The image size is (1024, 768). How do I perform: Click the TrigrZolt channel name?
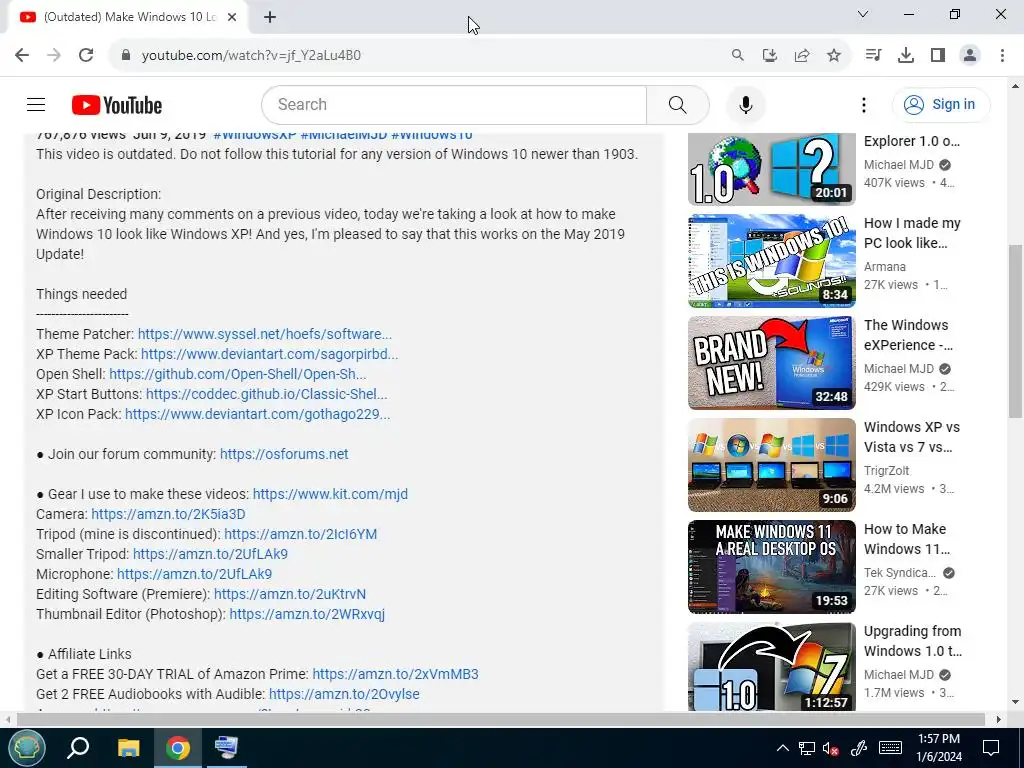point(886,470)
